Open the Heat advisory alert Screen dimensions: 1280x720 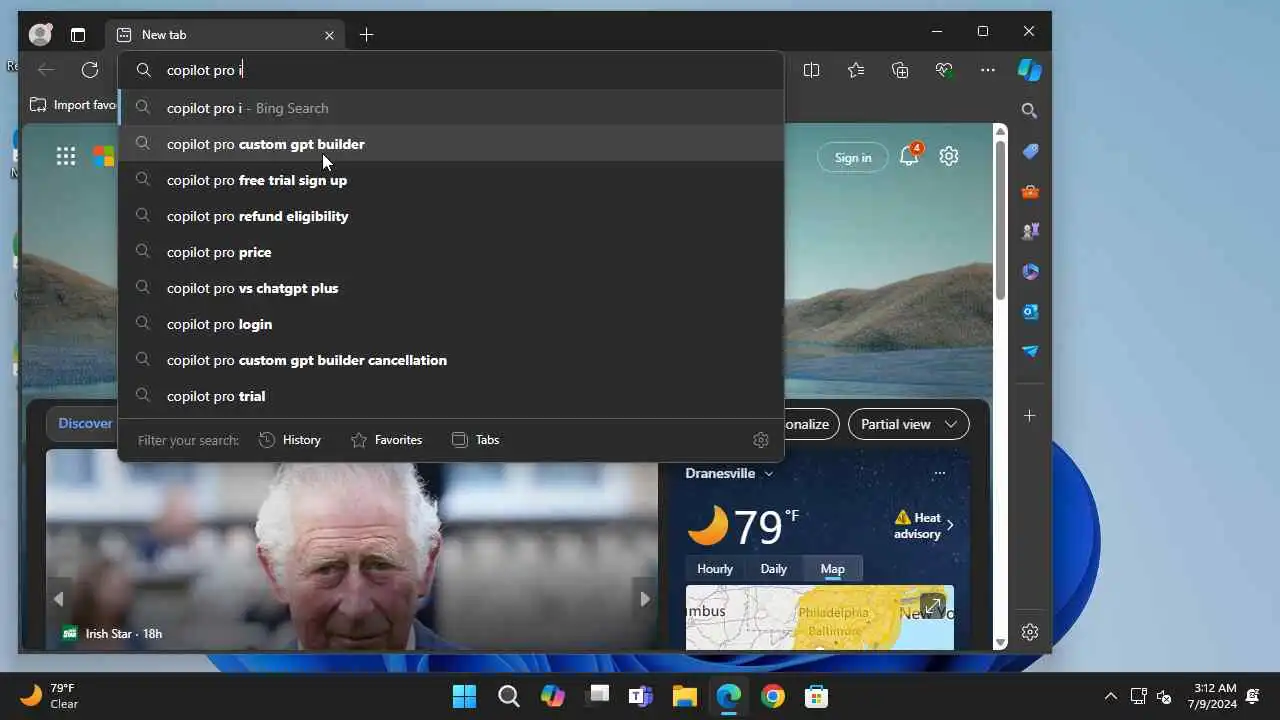coord(924,525)
